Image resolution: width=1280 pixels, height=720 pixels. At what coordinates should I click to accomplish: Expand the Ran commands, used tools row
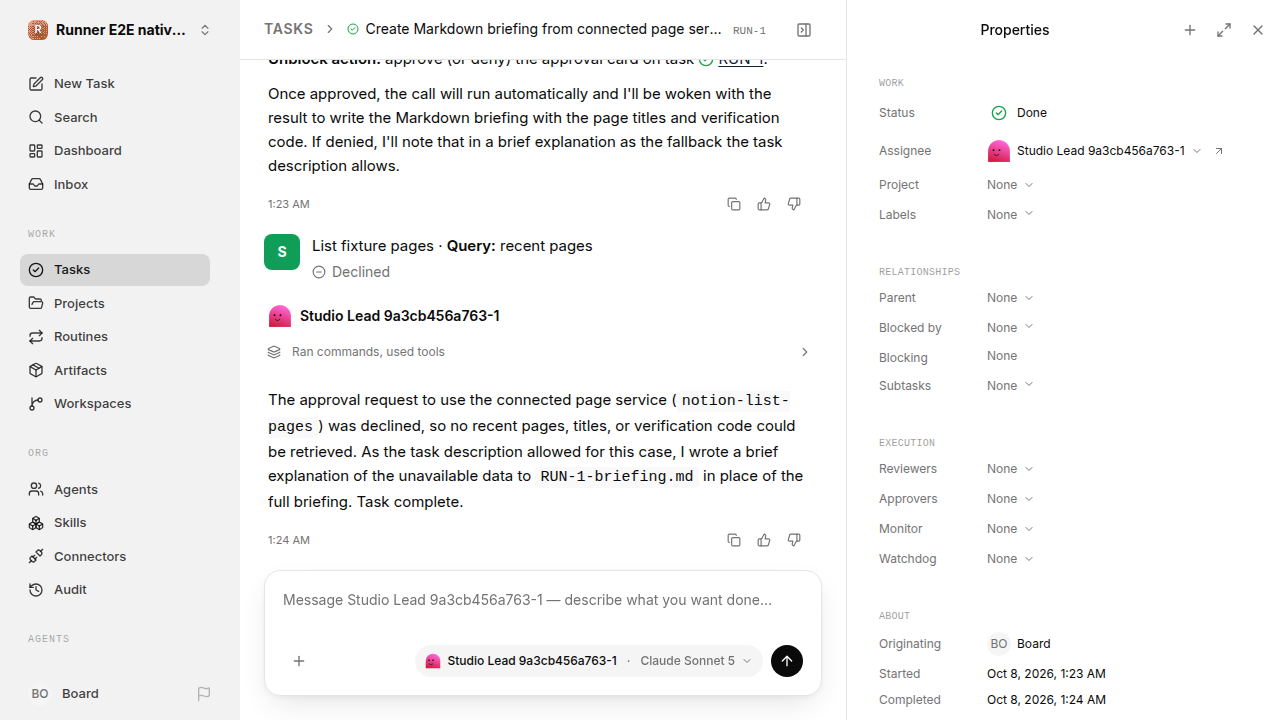click(538, 352)
